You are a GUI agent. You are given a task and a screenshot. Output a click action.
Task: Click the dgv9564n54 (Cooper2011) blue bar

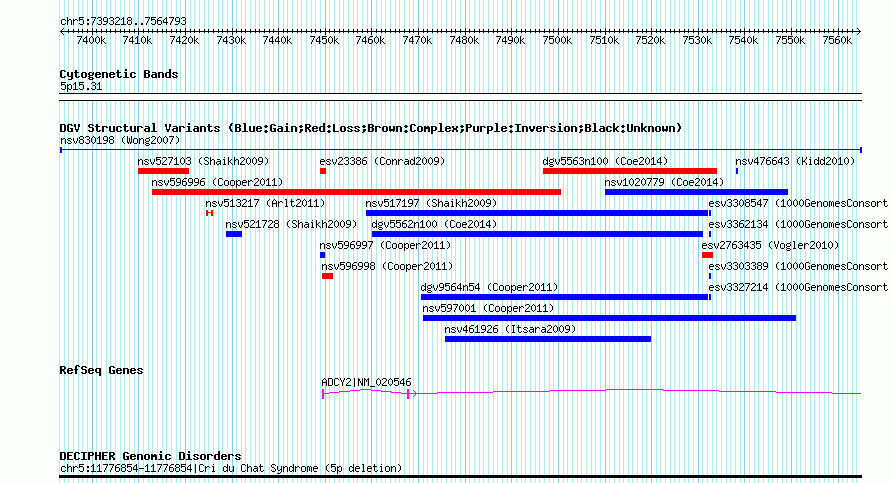pyautogui.click(x=564, y=297)
